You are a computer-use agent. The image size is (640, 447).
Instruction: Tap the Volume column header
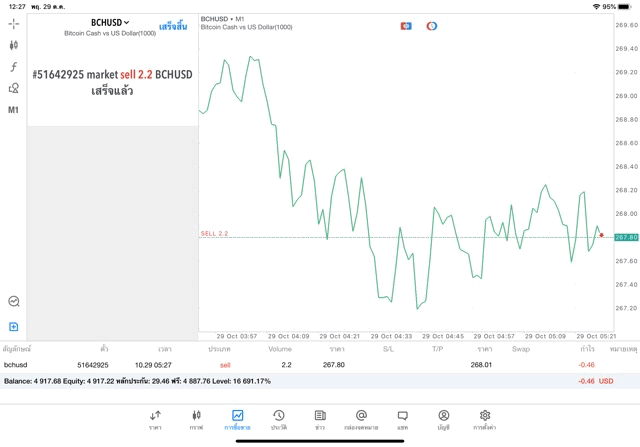pos(280,349)
